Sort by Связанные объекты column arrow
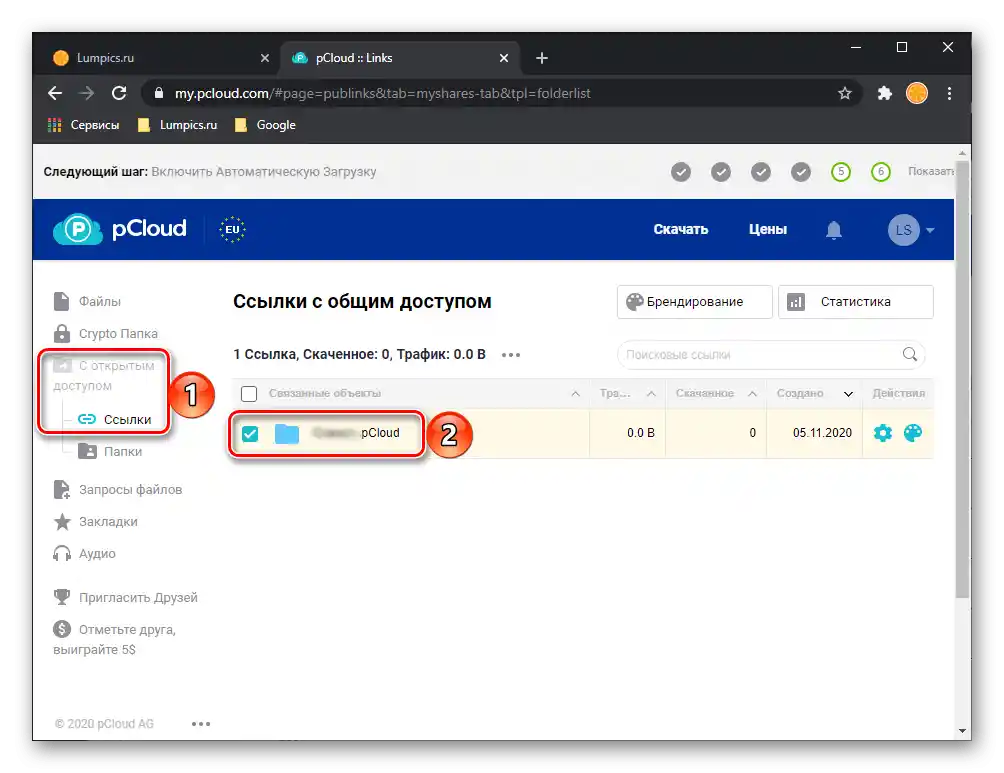This screenshot has height=773, width=1004. (x=575, y=393)
